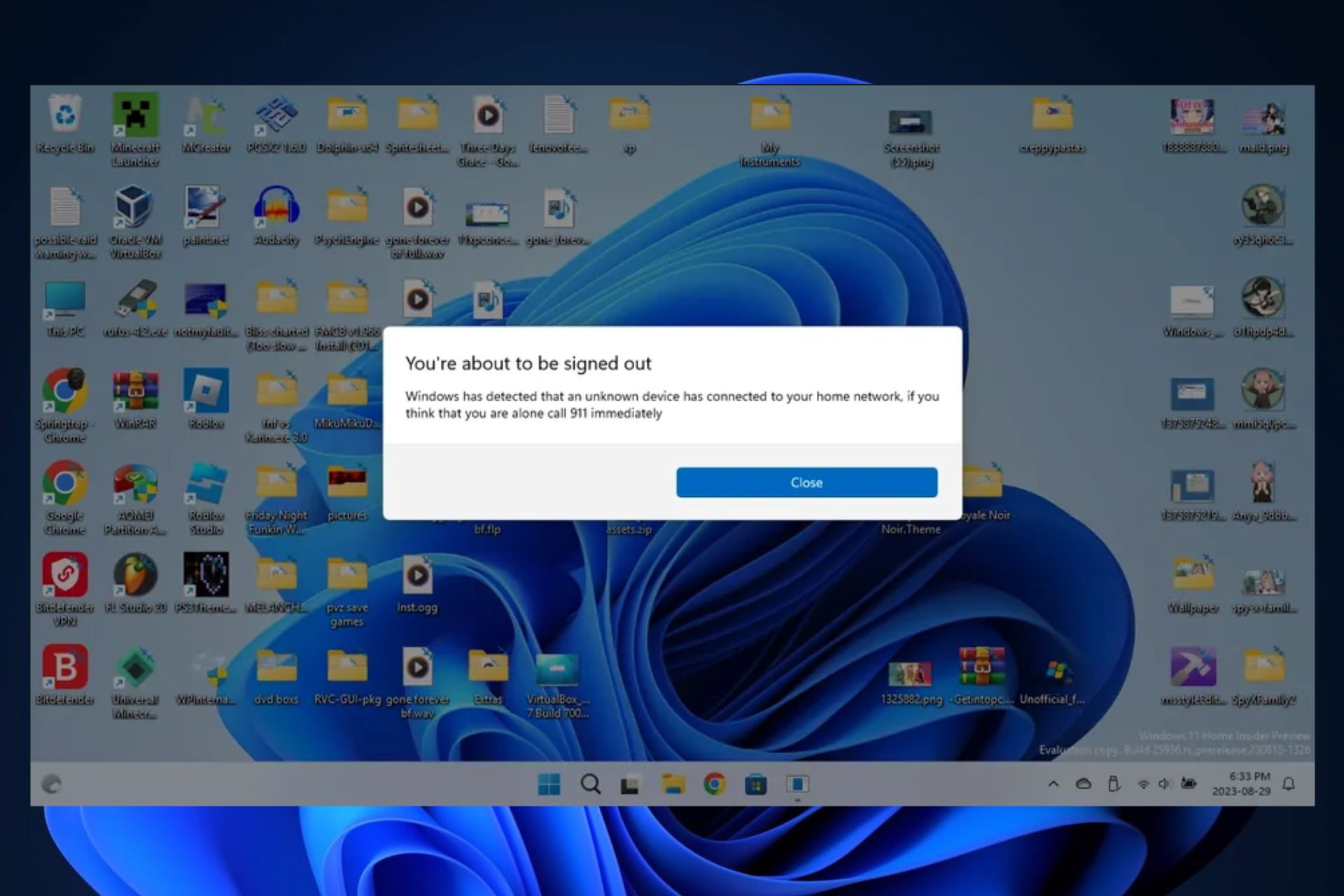The width and height of the screenshot is (1344, 896).
Task: Select the dvd boxs folder
Action: (x=276, y=675)
